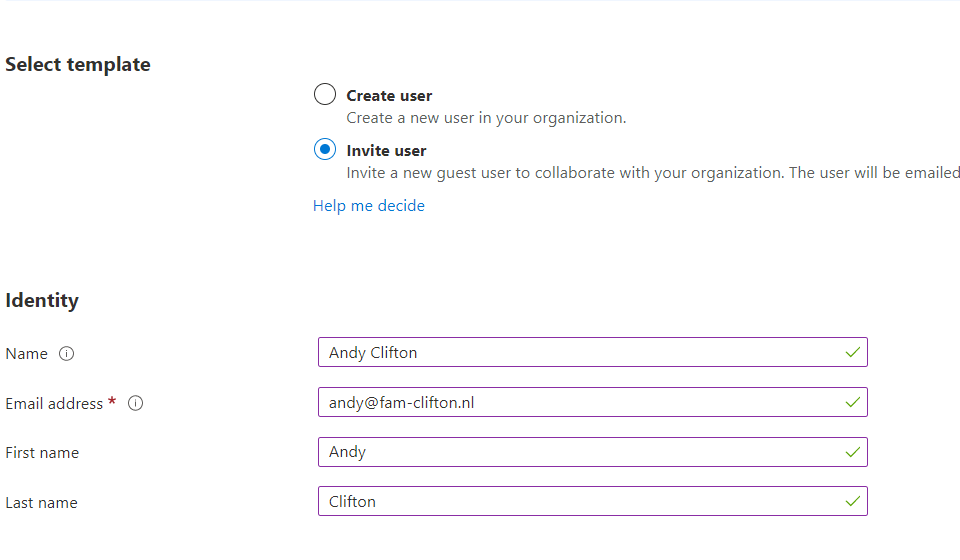
Task: Select the Invite user radio button
Action: 325,150
